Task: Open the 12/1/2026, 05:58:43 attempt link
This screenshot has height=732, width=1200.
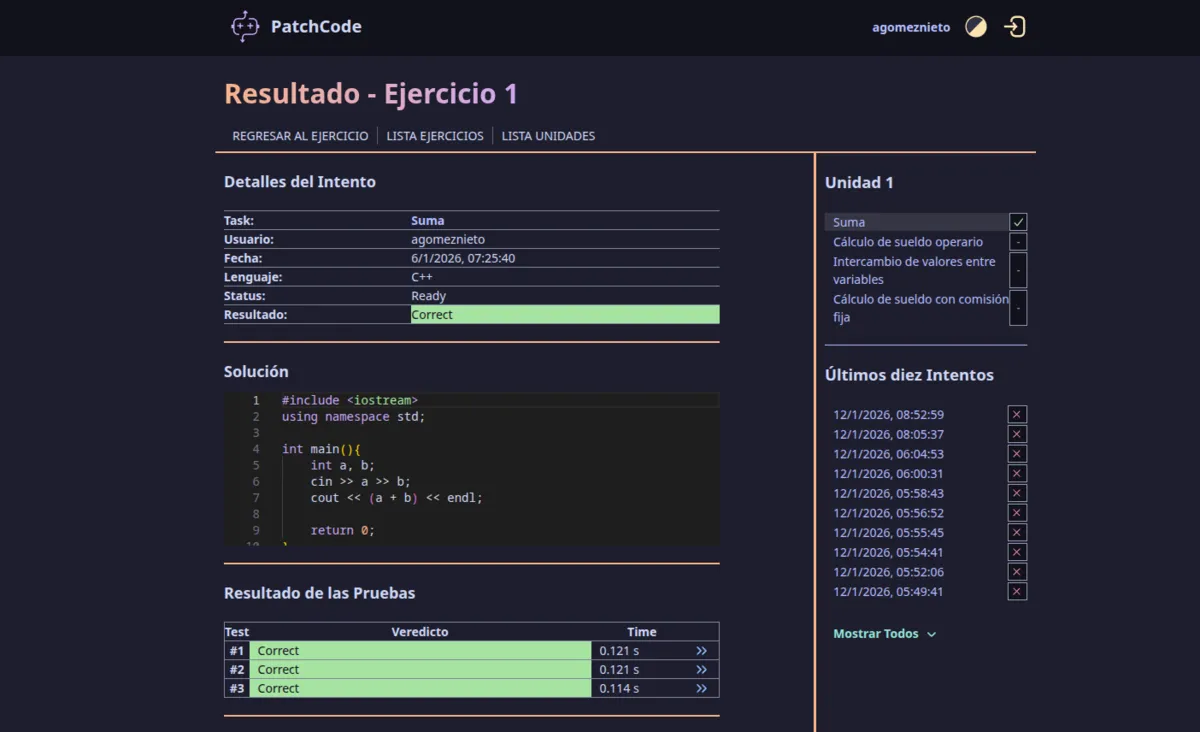Action: [888, 493]
